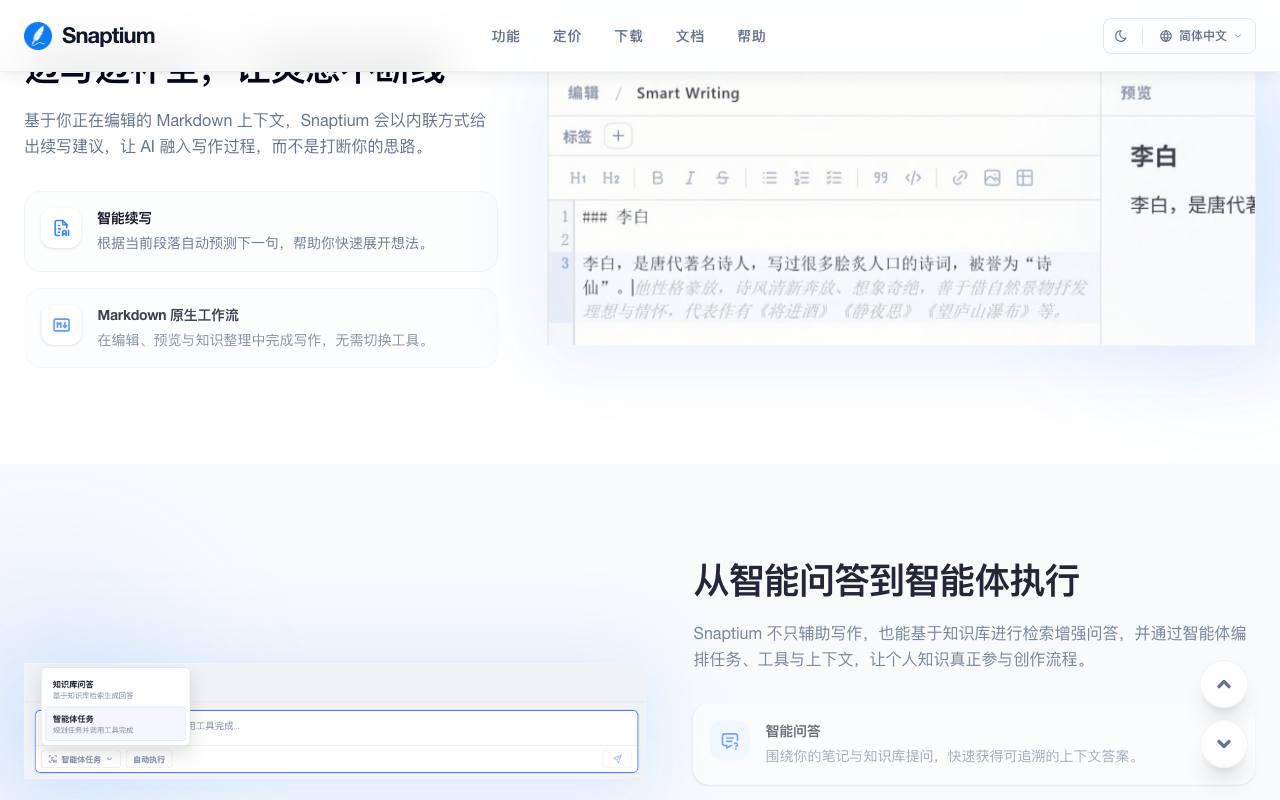Click the 李白 heading in the preview pane
The height and width of the screenshot is (800, 1280).
click(1154, 156)
